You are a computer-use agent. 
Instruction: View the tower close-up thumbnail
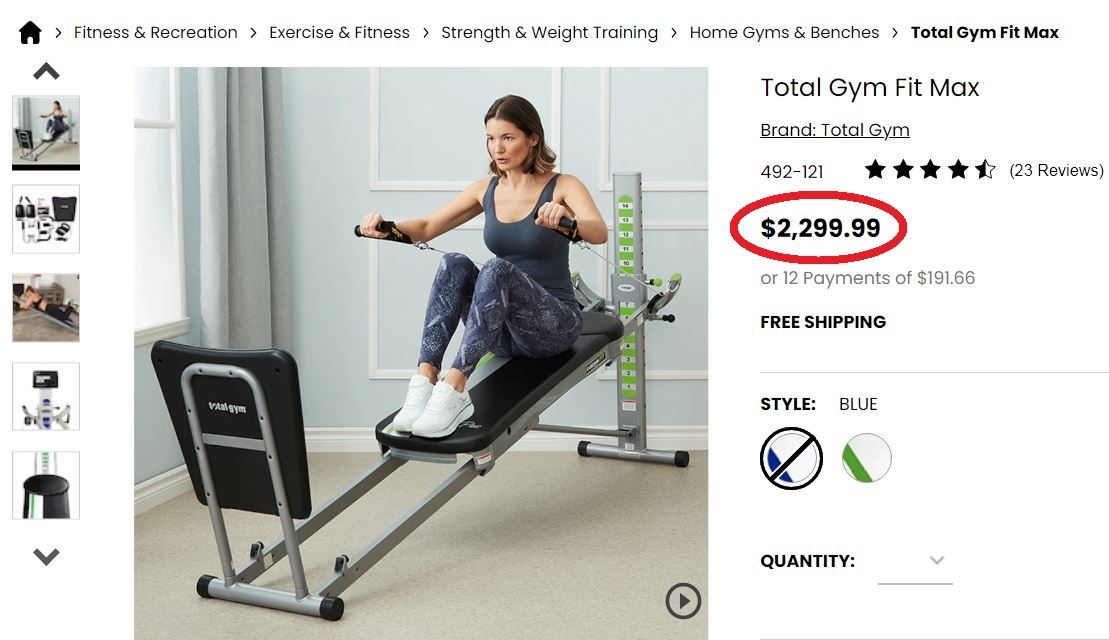click(x=46, y=397)
